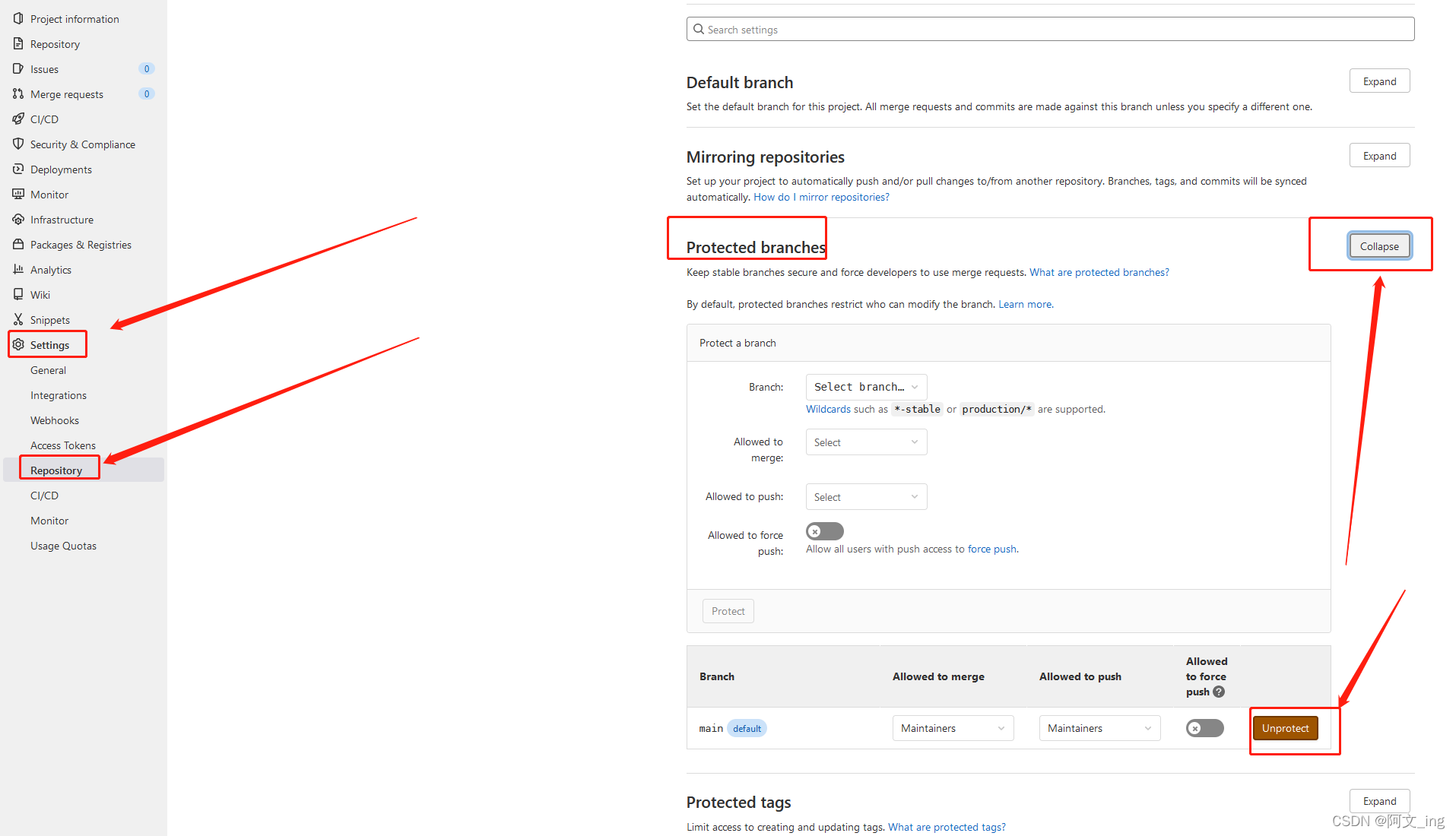Click the Unprotect button for main
The width and height of the screenshot is (1456, 836).
tap(1285, 728)
